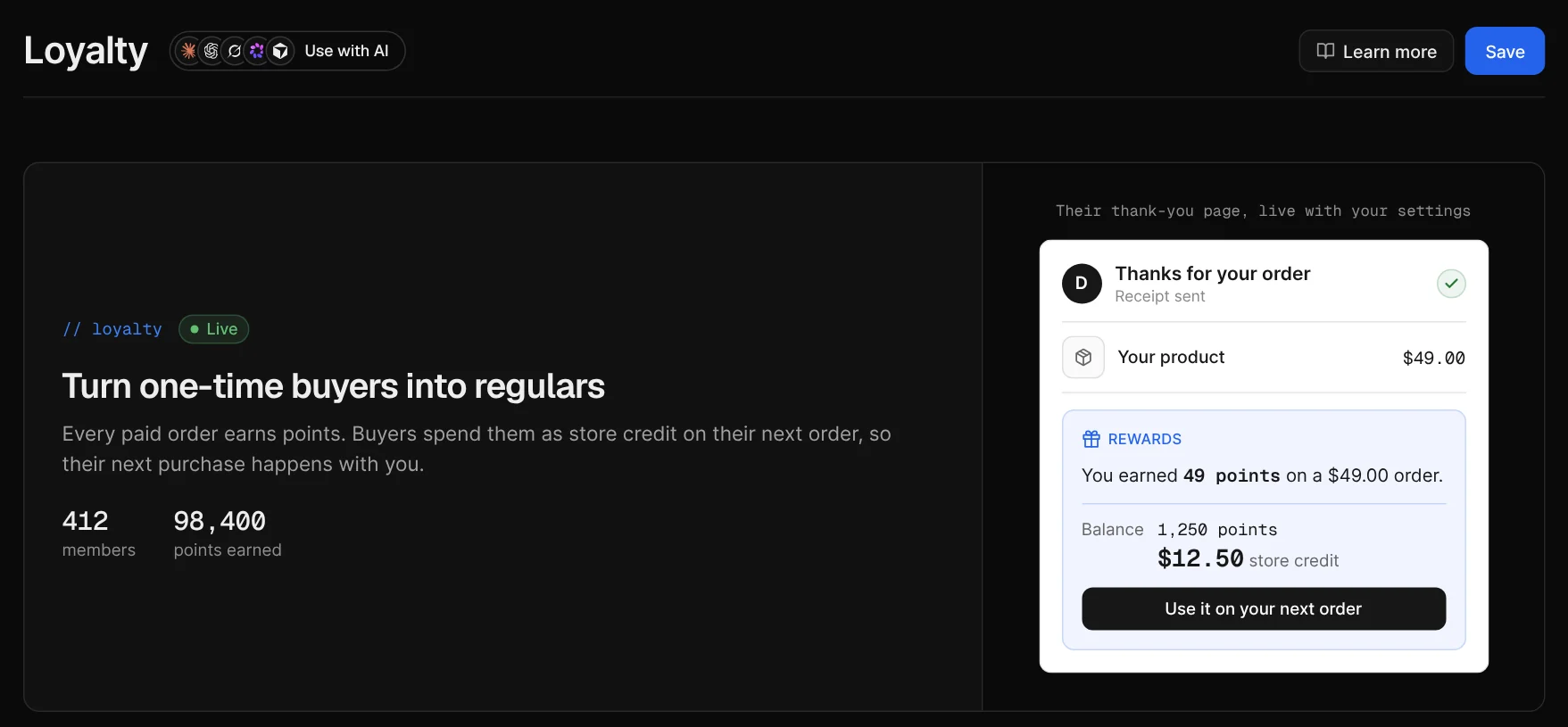
Task: Click the book icon in Learn more
Action: 1325,51
